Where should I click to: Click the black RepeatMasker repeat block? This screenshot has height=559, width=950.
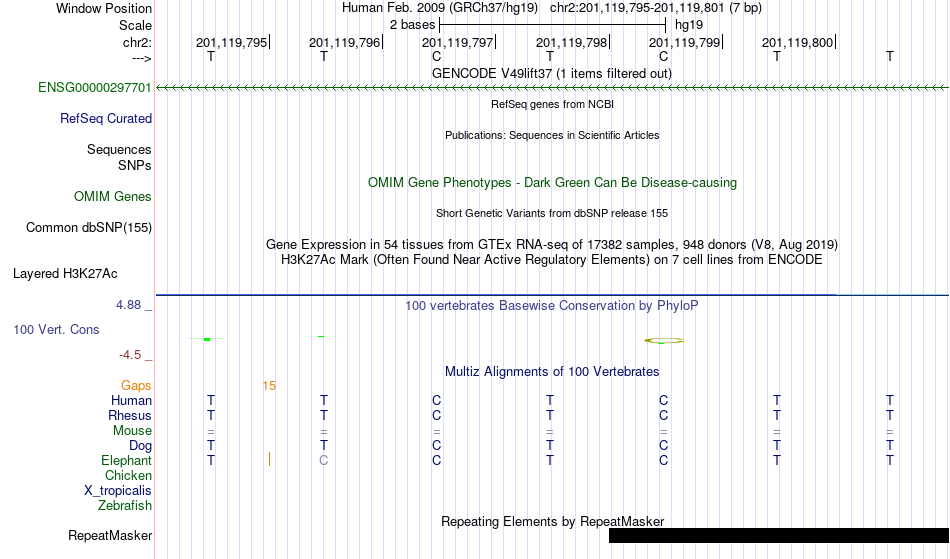point(779,535)
